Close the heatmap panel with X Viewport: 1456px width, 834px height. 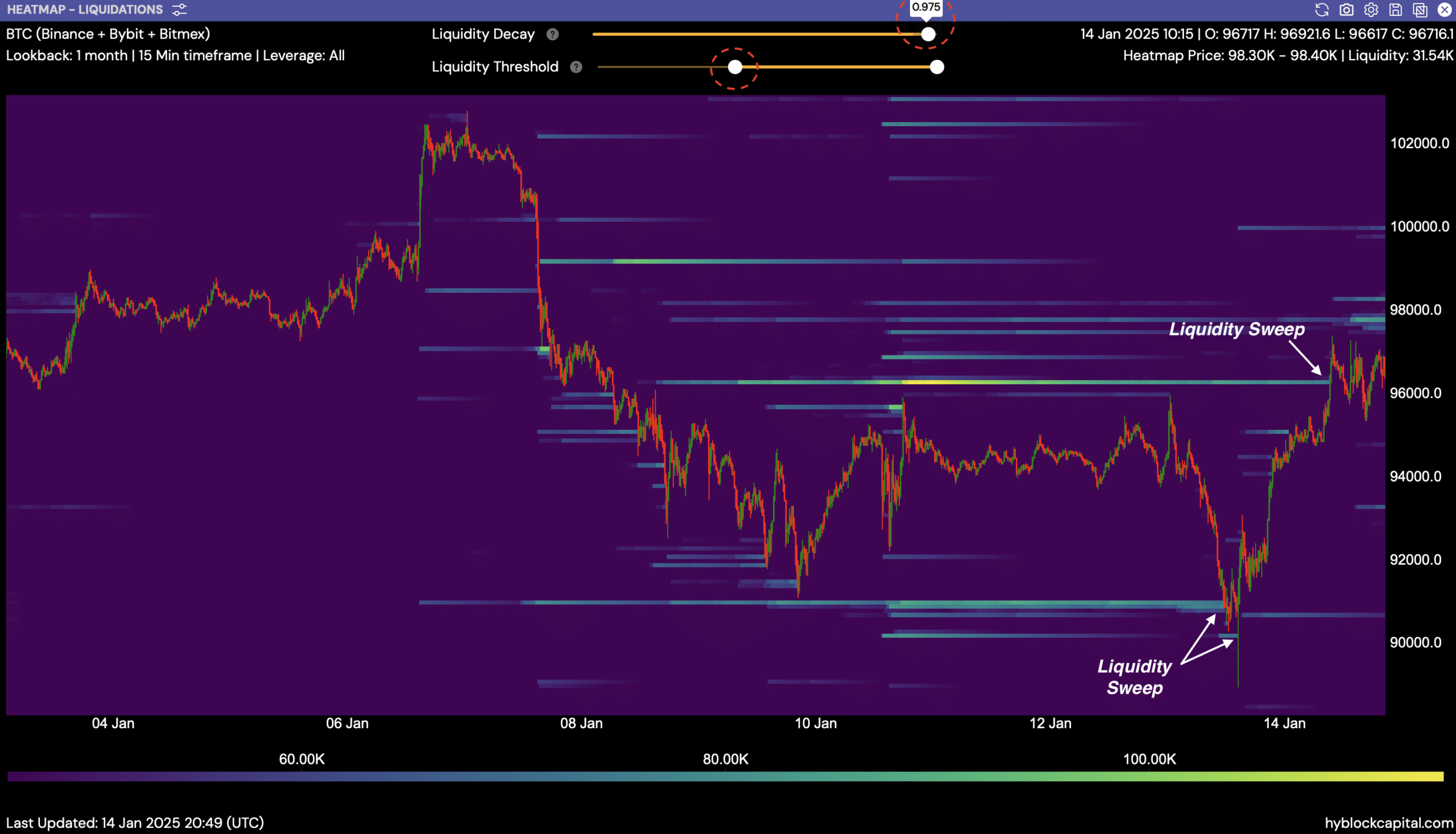pyautogui.click(x=1445, y=10)
